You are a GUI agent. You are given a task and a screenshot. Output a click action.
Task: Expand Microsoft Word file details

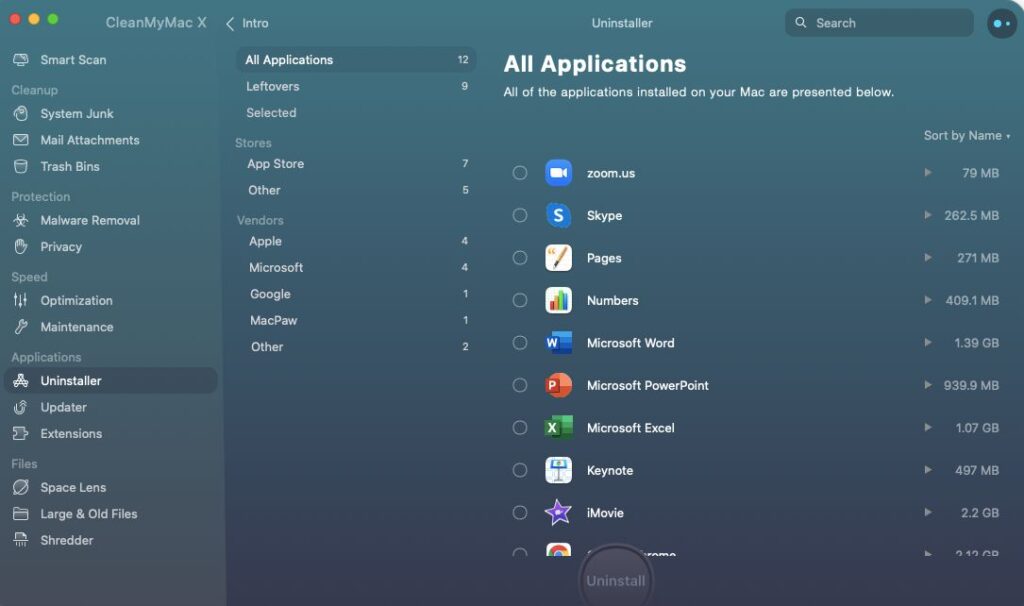pos(928,342)
